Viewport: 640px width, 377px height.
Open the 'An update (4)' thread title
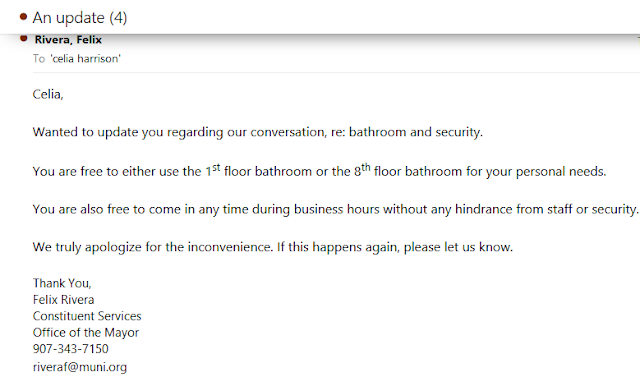coord(80,18)
